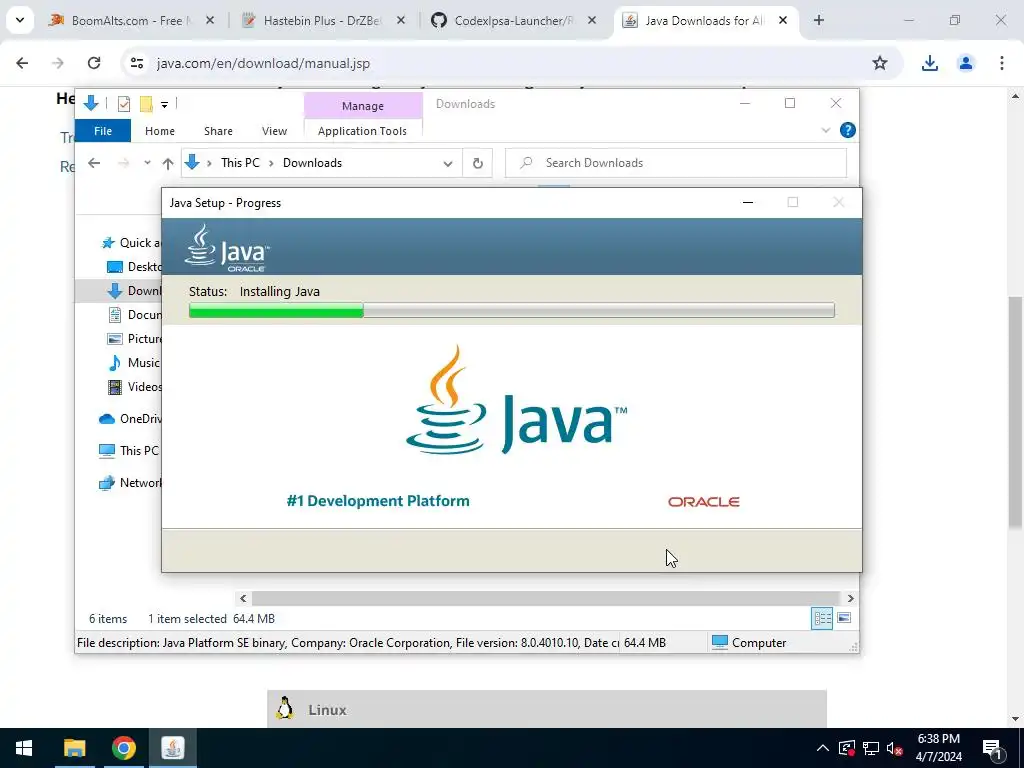Open the tab search dropdown in Chrome
Image resolution: width=1024 pixels, height=768 pixels.
coord(20,20)
